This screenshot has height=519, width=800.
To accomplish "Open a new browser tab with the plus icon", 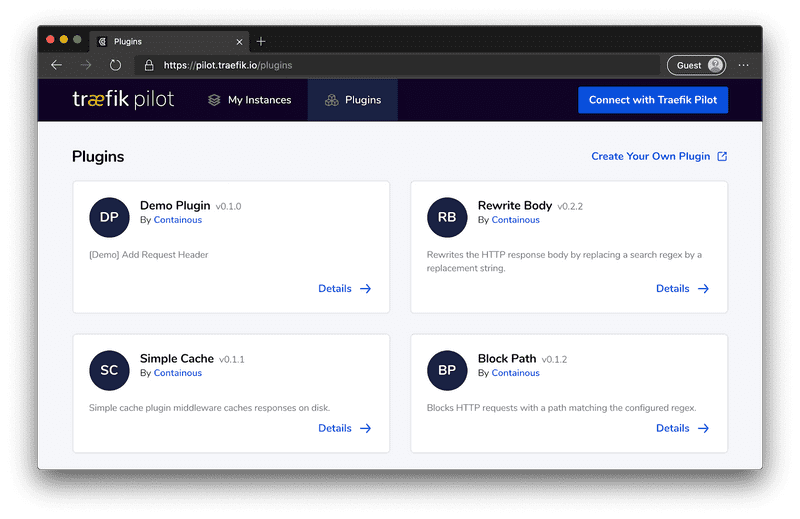I will (x=261, y=41).
